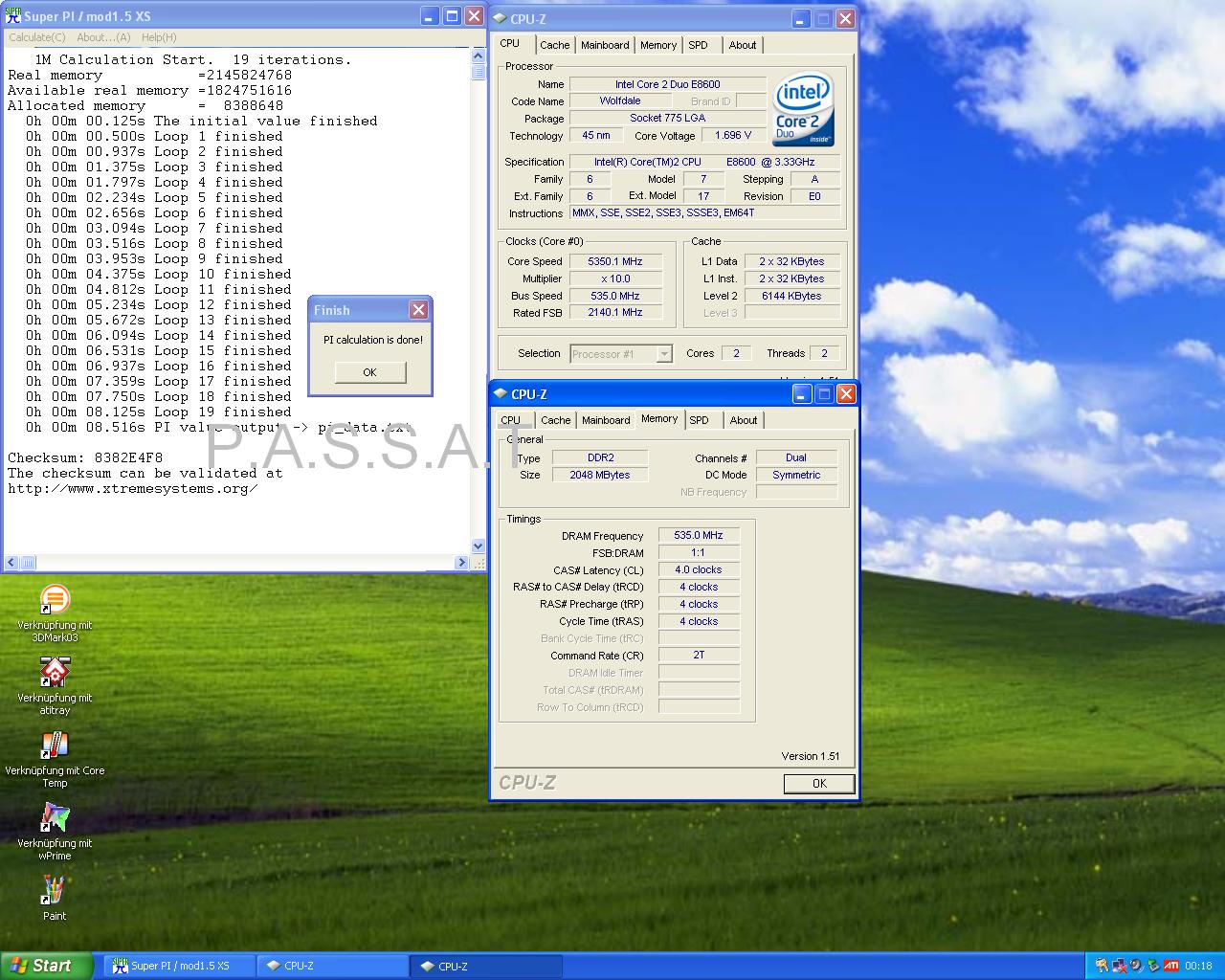
Task: Select CPU tab in lower CPU-Z window
Action: 511,420
